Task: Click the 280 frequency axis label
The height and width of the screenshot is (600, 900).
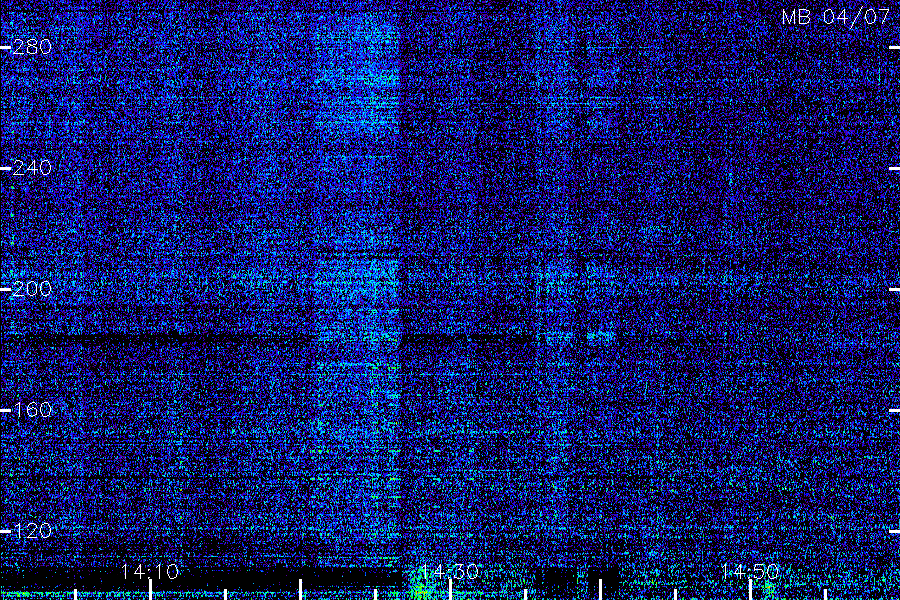Action: click(x=32, y=47)
